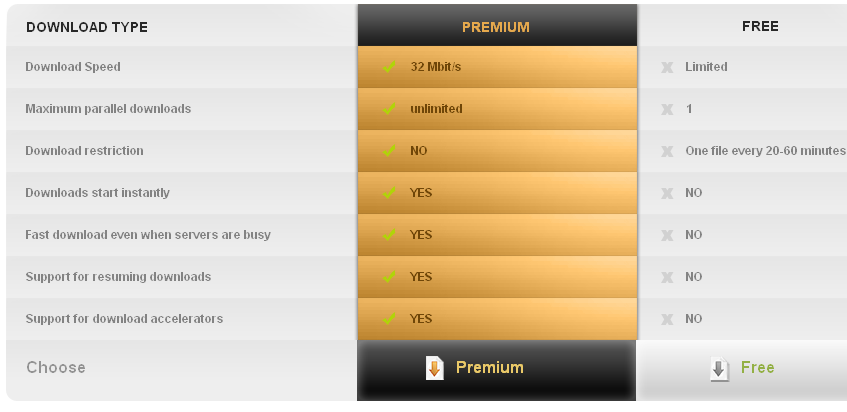Viewport: 847px width, 412px height.
Task: Click checkmark in Premium resuming downloads row
Action: [x=389, y=277]
